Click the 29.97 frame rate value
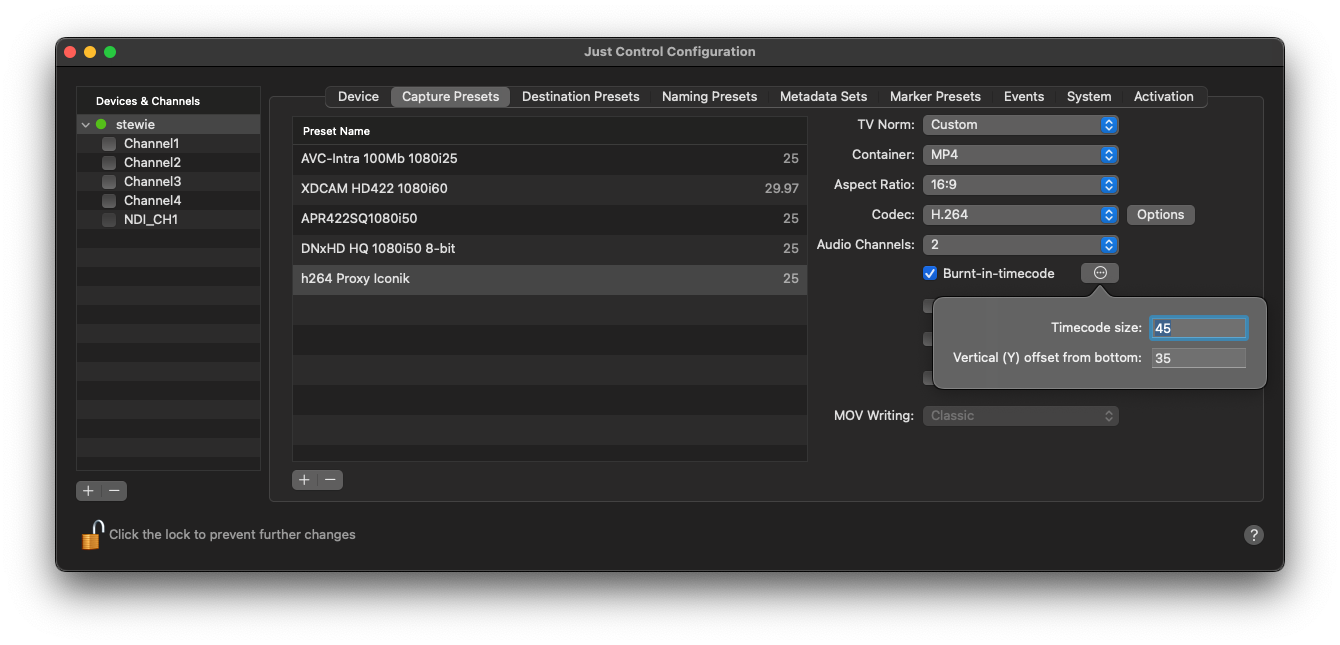This screenshot has width=1340, height=645. pyautogui.click(x=781, y=189)
